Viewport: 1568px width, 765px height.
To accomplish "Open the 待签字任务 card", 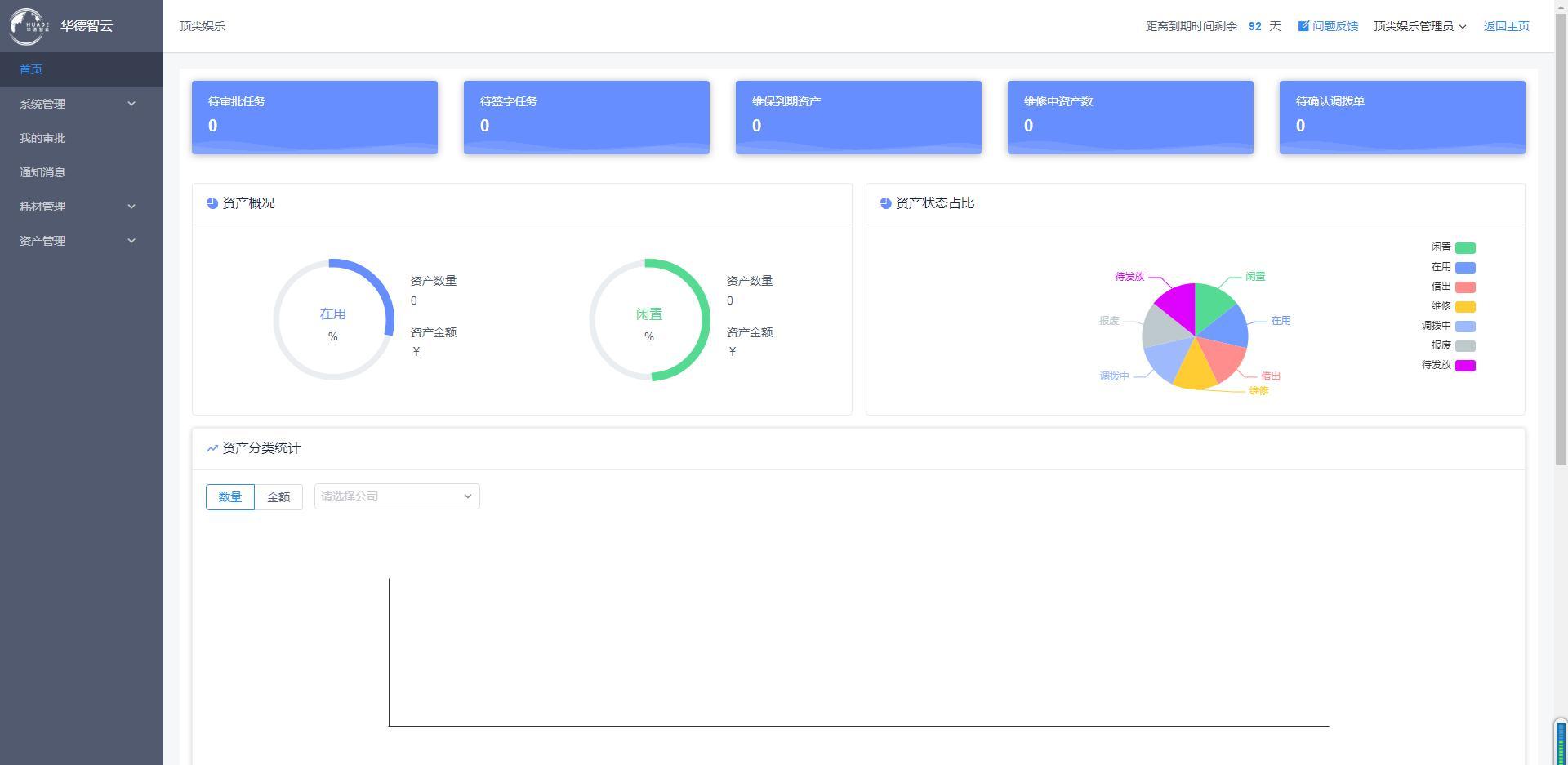I will pos(586,117).
